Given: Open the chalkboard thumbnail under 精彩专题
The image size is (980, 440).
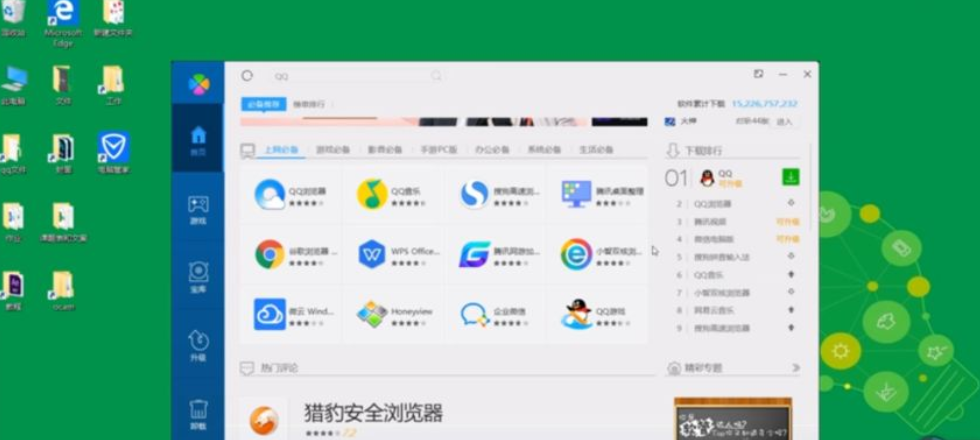Looking at the screenshot, I should click(732, 419).
